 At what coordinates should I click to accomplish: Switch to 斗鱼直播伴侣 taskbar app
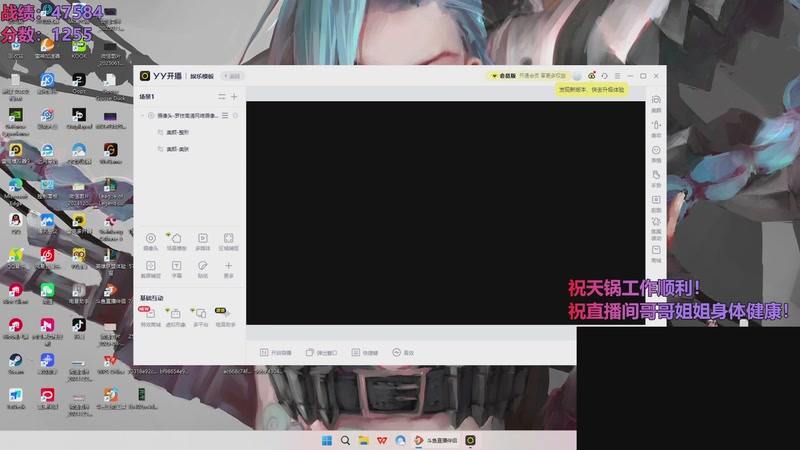pos(435,440)
